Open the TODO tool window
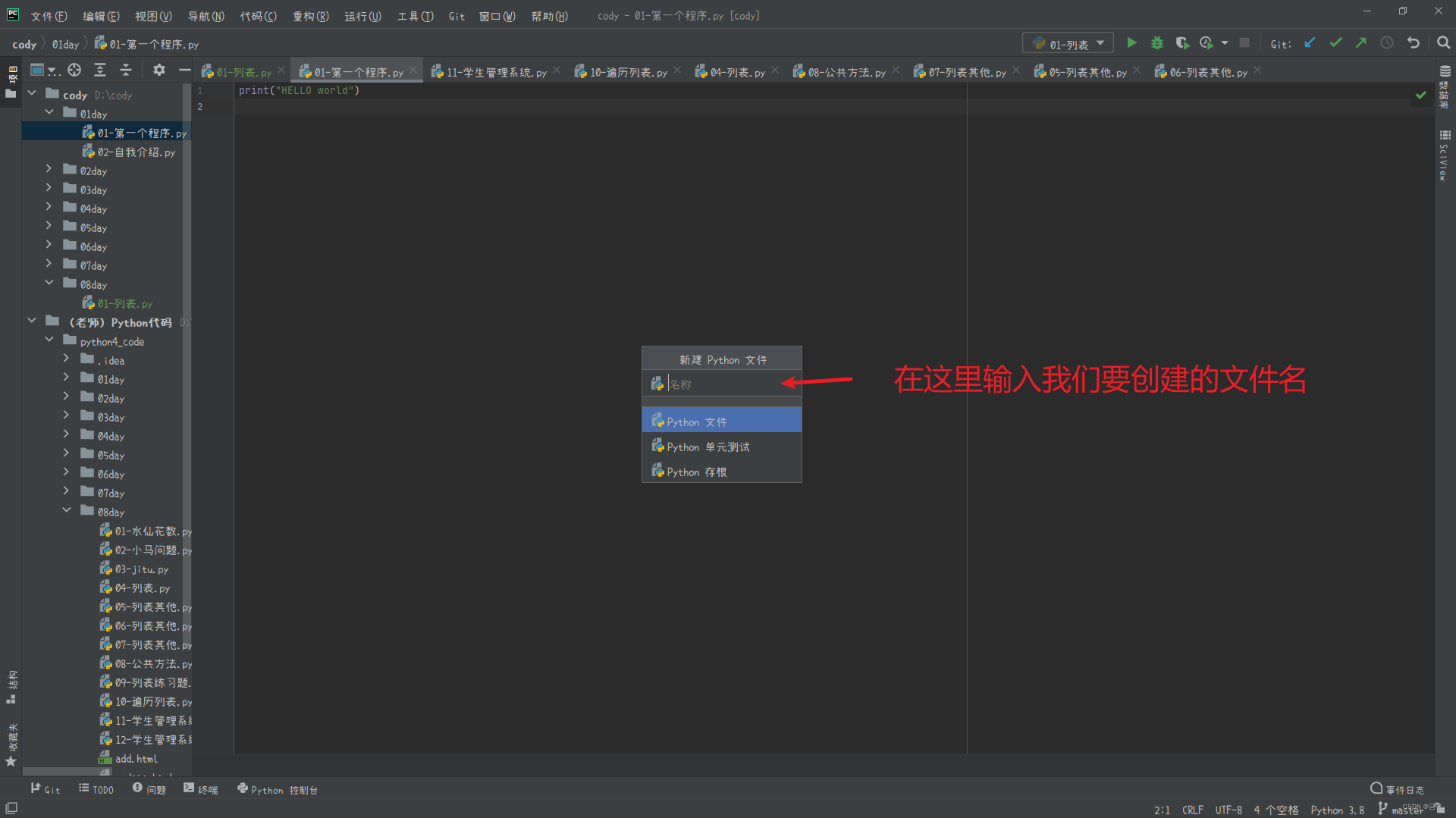1456x818 pixels. pyautogui.click(x=96, y=789)
